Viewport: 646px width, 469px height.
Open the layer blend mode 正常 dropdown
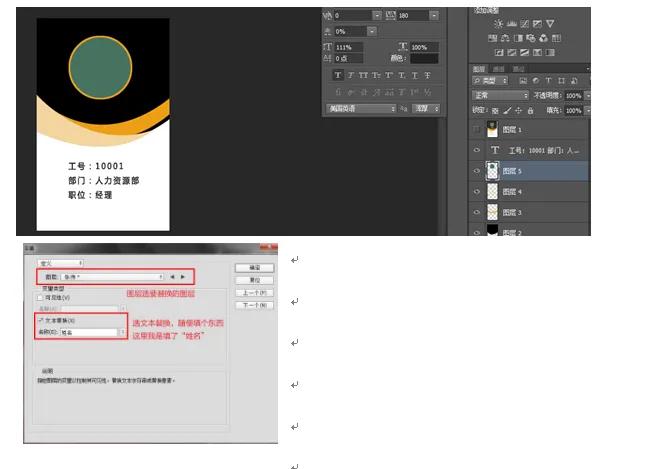pyautogui.click(x=499, y=95)
